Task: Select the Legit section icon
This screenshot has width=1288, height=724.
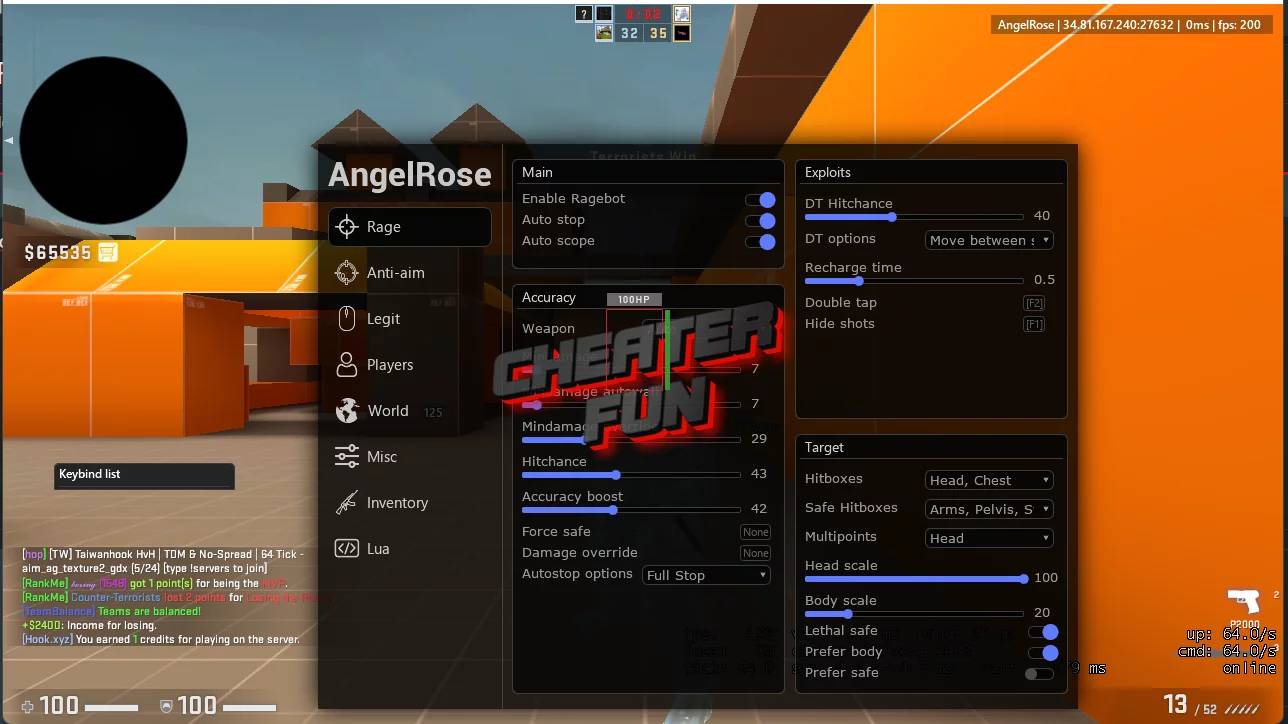Action: pos(346,319)
